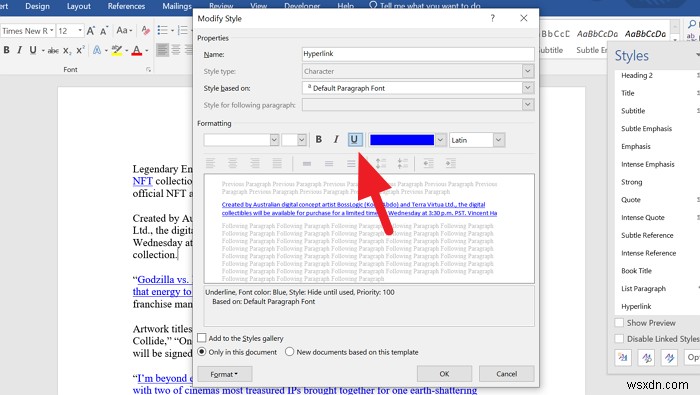Open dialog font size dropdown
This screenshot has height=395, width=700.
(x=302, y=140)
